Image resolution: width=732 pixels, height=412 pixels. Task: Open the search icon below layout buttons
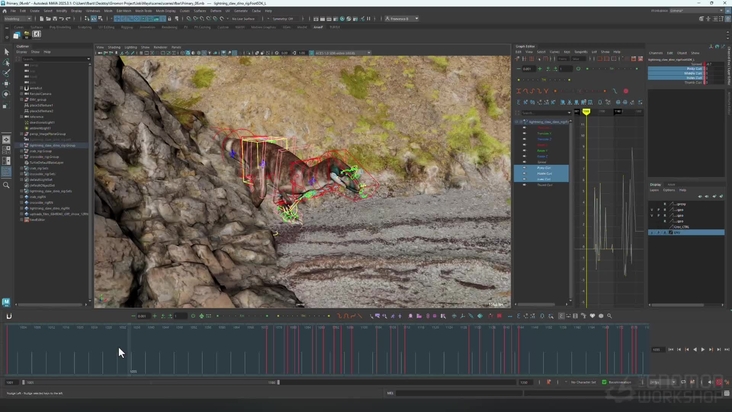pyautogui.click(x=7, y=185)
